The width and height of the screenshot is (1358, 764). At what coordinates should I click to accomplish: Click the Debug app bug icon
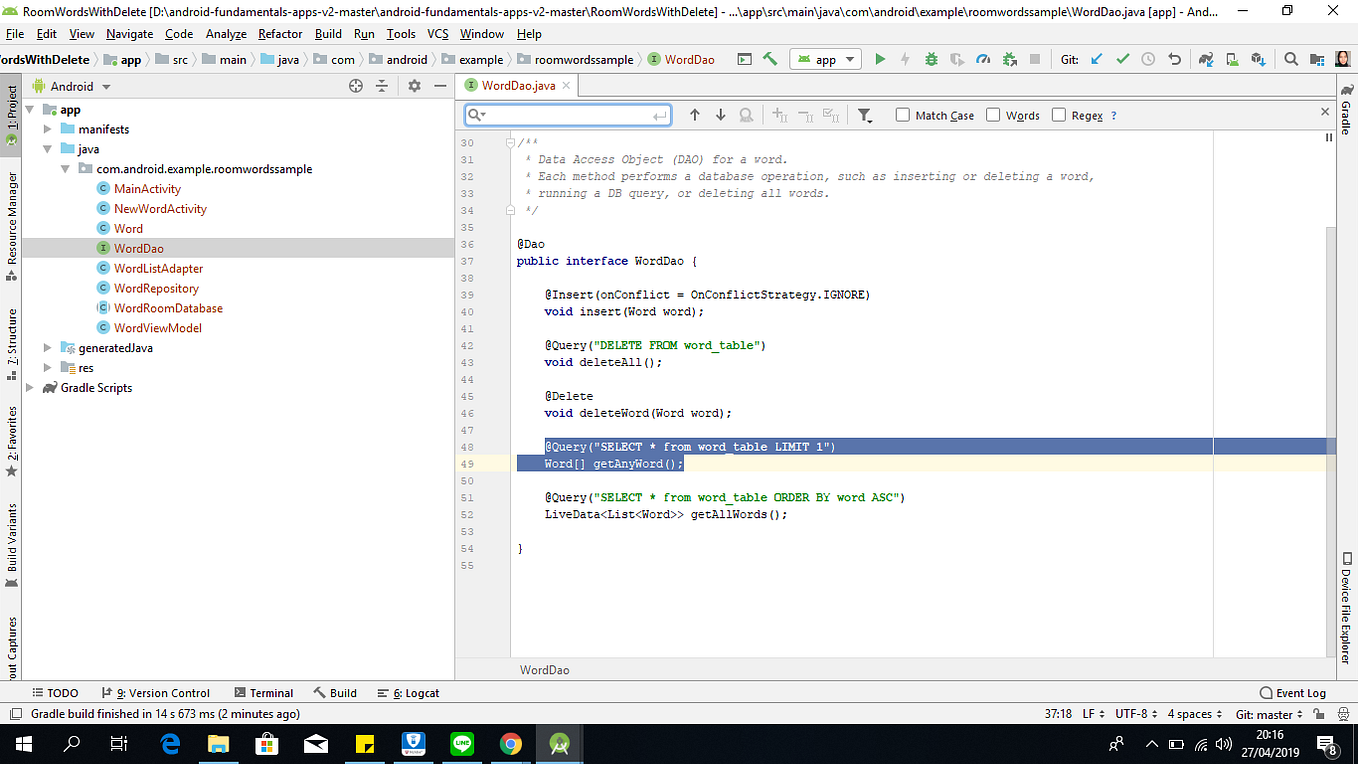(x=931, y=59)
